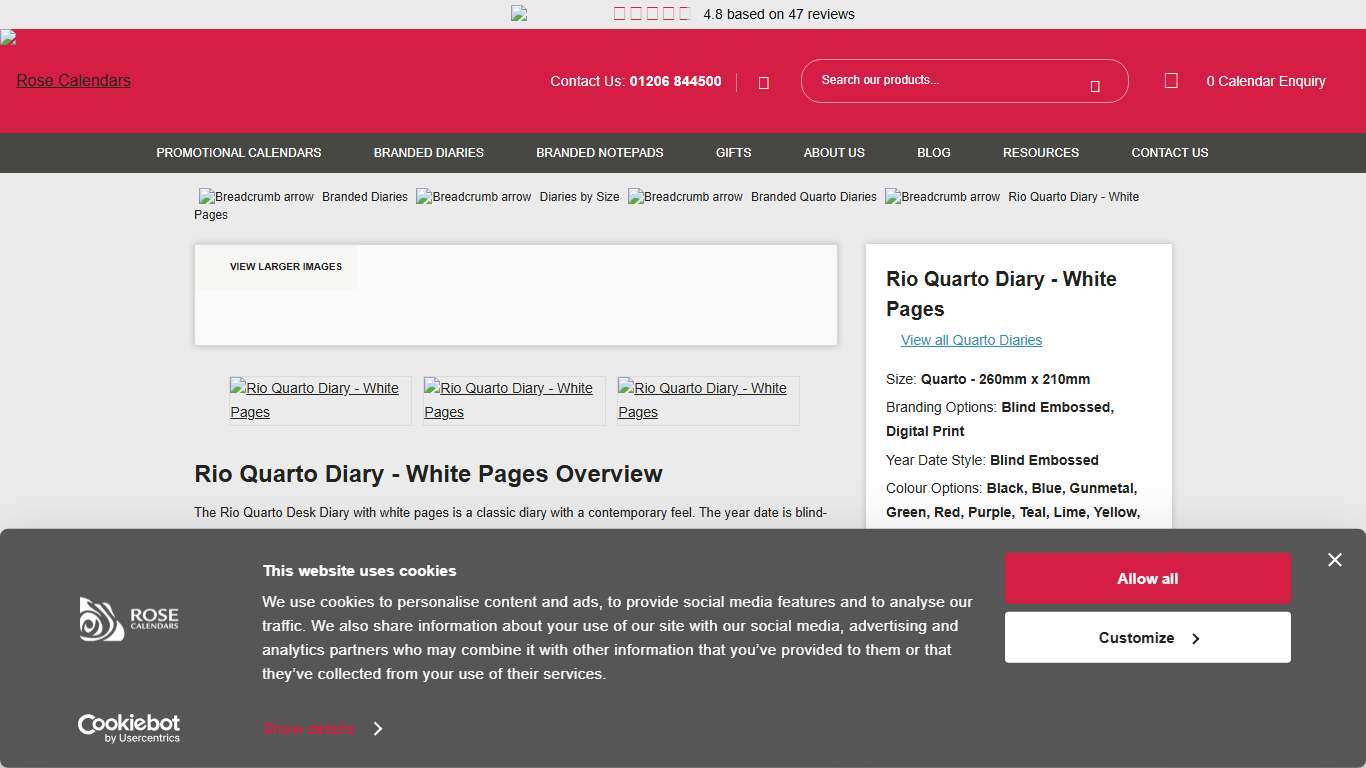The width and height of the screenshot is (1366, 768).
Task: Click the Search our products input field
Action: click(950, 80)
